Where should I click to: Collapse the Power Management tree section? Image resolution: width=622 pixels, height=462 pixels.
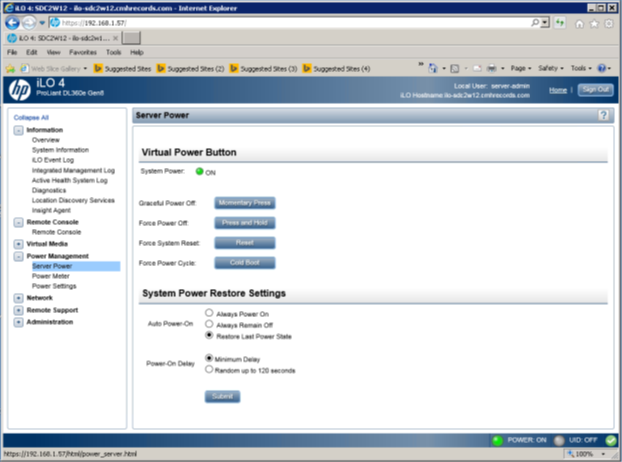click(x=19, y=256)
